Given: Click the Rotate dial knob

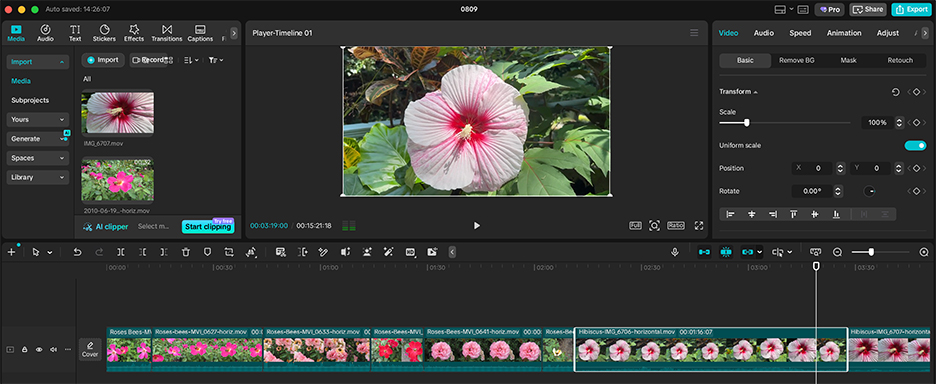Looking at the screenshot, I should (x=870, y=191).
